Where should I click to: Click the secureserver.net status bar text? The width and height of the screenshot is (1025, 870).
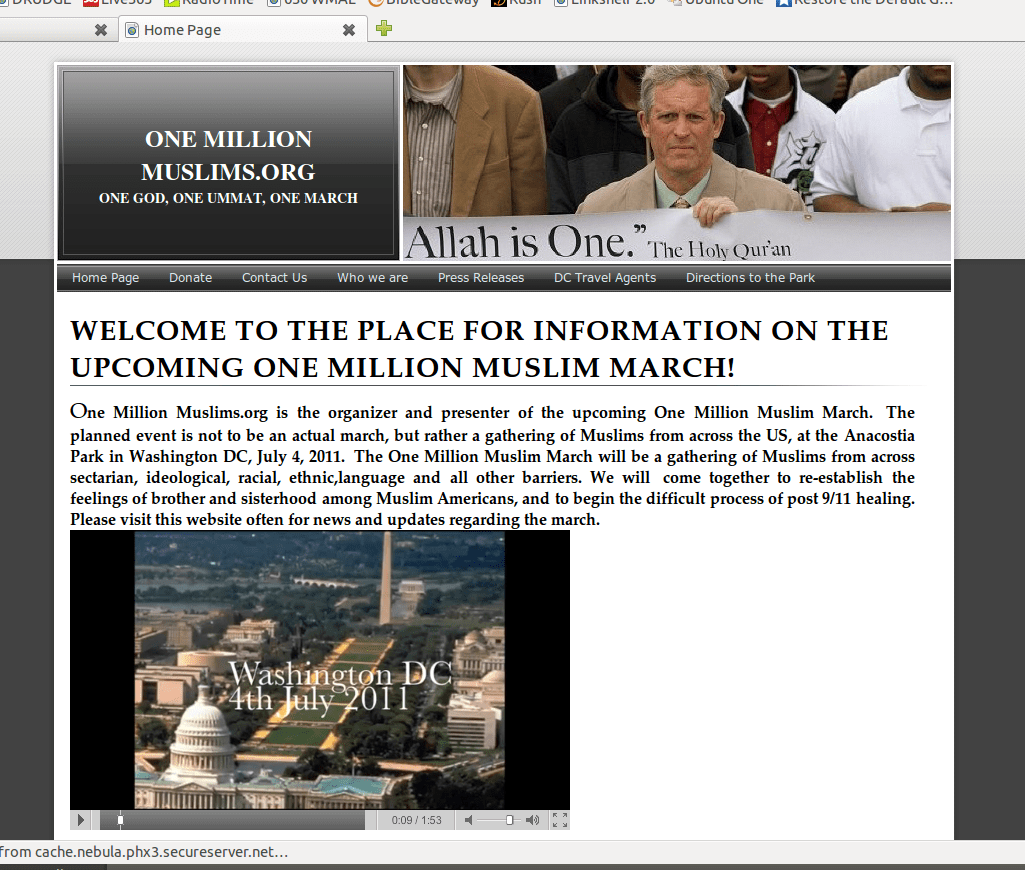click(144, 852)
